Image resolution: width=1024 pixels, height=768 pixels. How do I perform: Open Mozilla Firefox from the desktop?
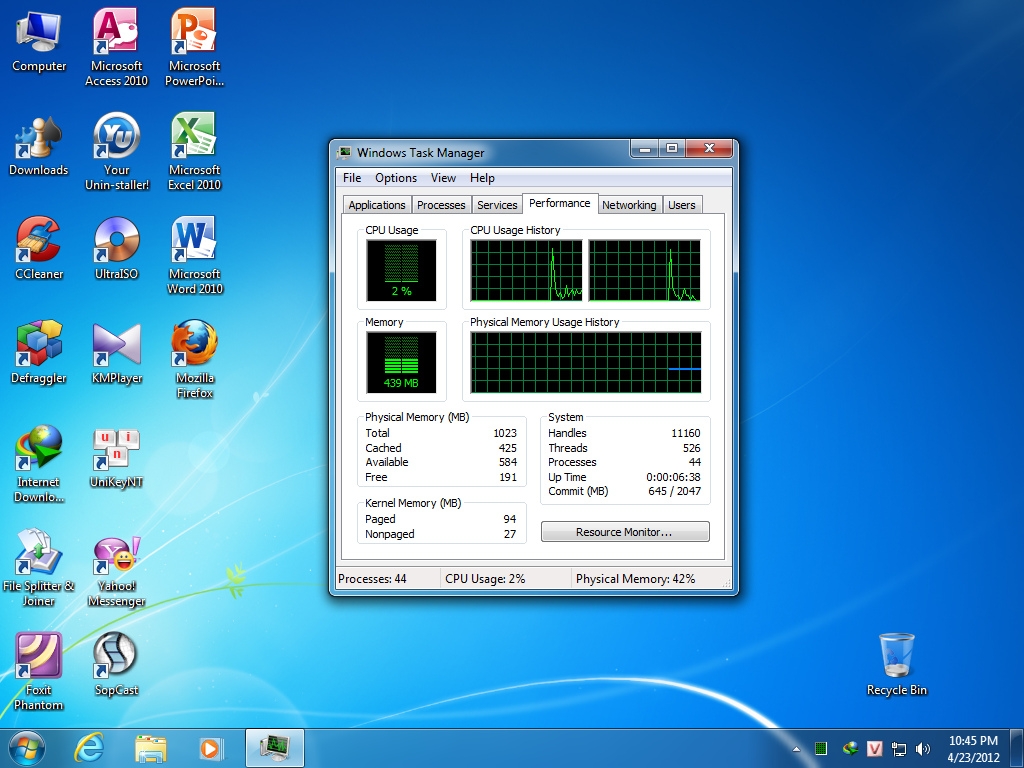pyautogui.click(x=193, y=347)
